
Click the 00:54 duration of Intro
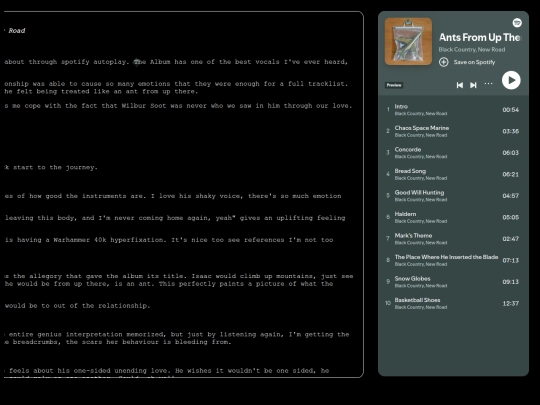510,110
